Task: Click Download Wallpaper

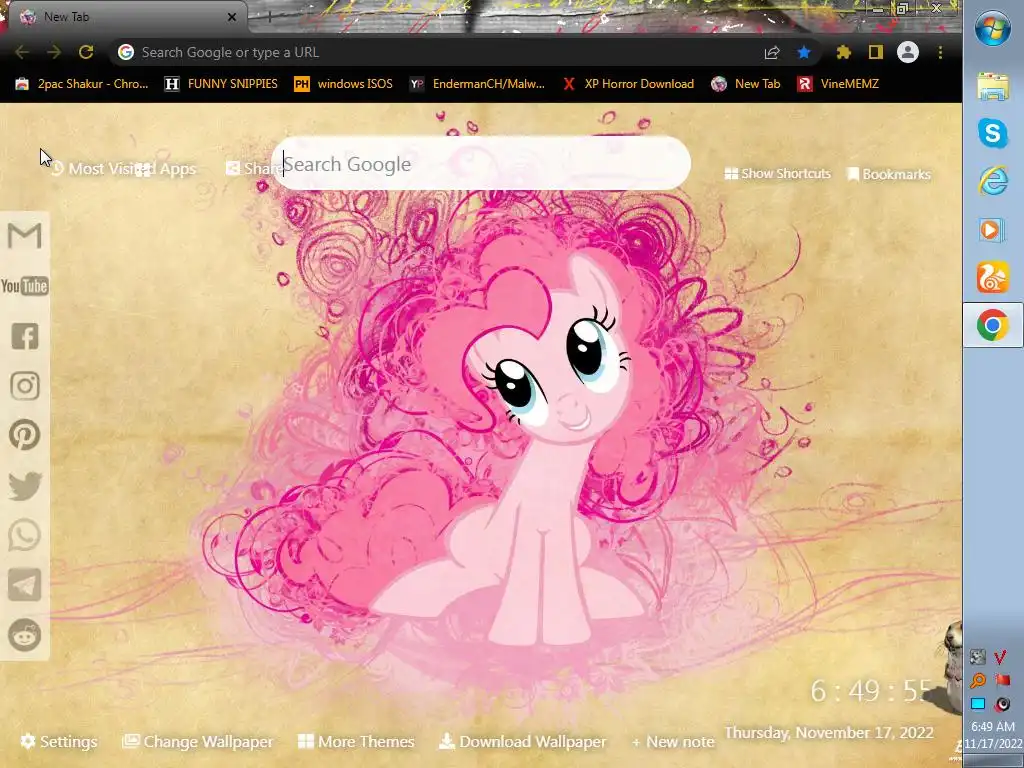Action: (x=522, y=741)
